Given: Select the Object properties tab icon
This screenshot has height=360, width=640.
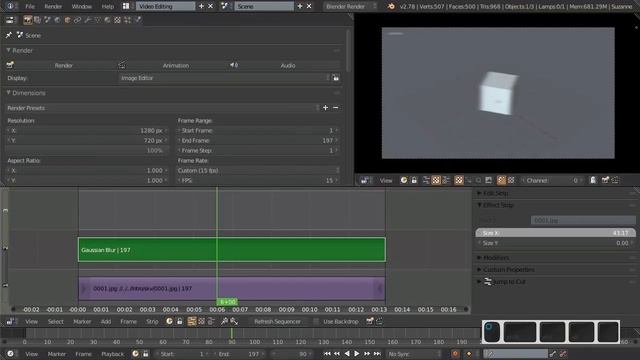Looking at the screenshot, I should [67, 20].
